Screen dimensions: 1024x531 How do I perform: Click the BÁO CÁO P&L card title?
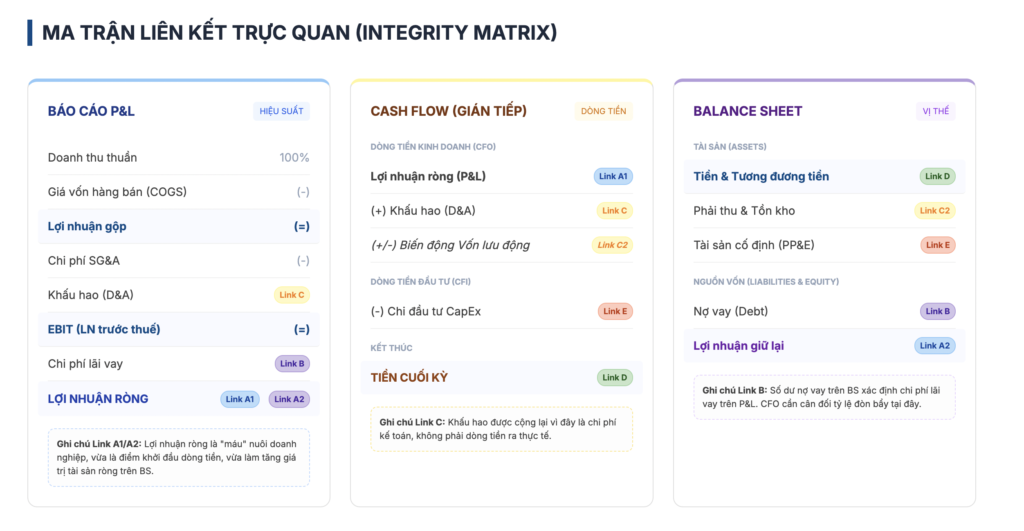coord(91,111)
